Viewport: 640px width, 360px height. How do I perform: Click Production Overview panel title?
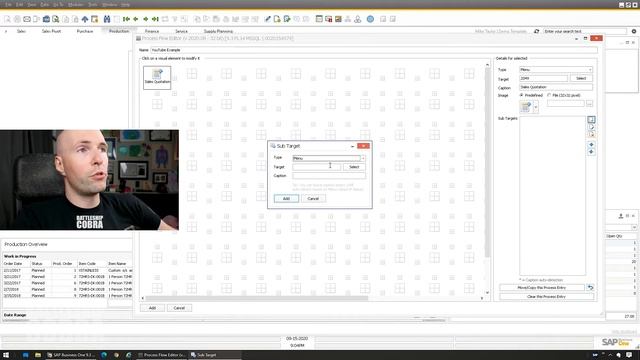tap(26, 244)
